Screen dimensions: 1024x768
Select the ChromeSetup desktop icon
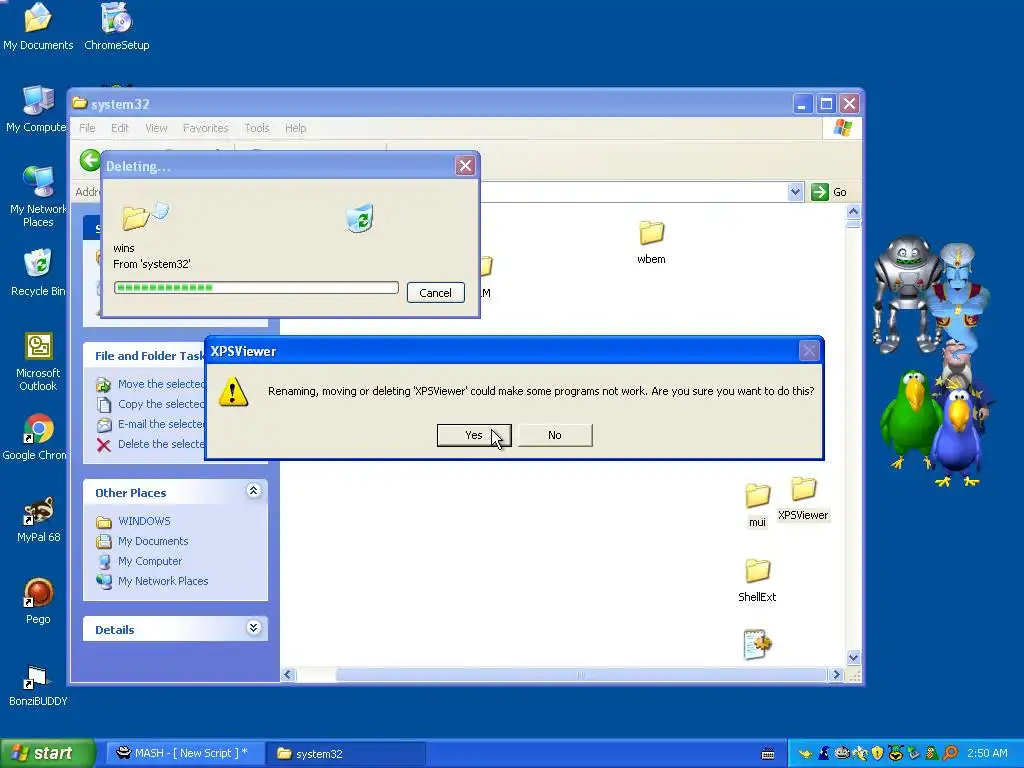click(x=117, y=27)
